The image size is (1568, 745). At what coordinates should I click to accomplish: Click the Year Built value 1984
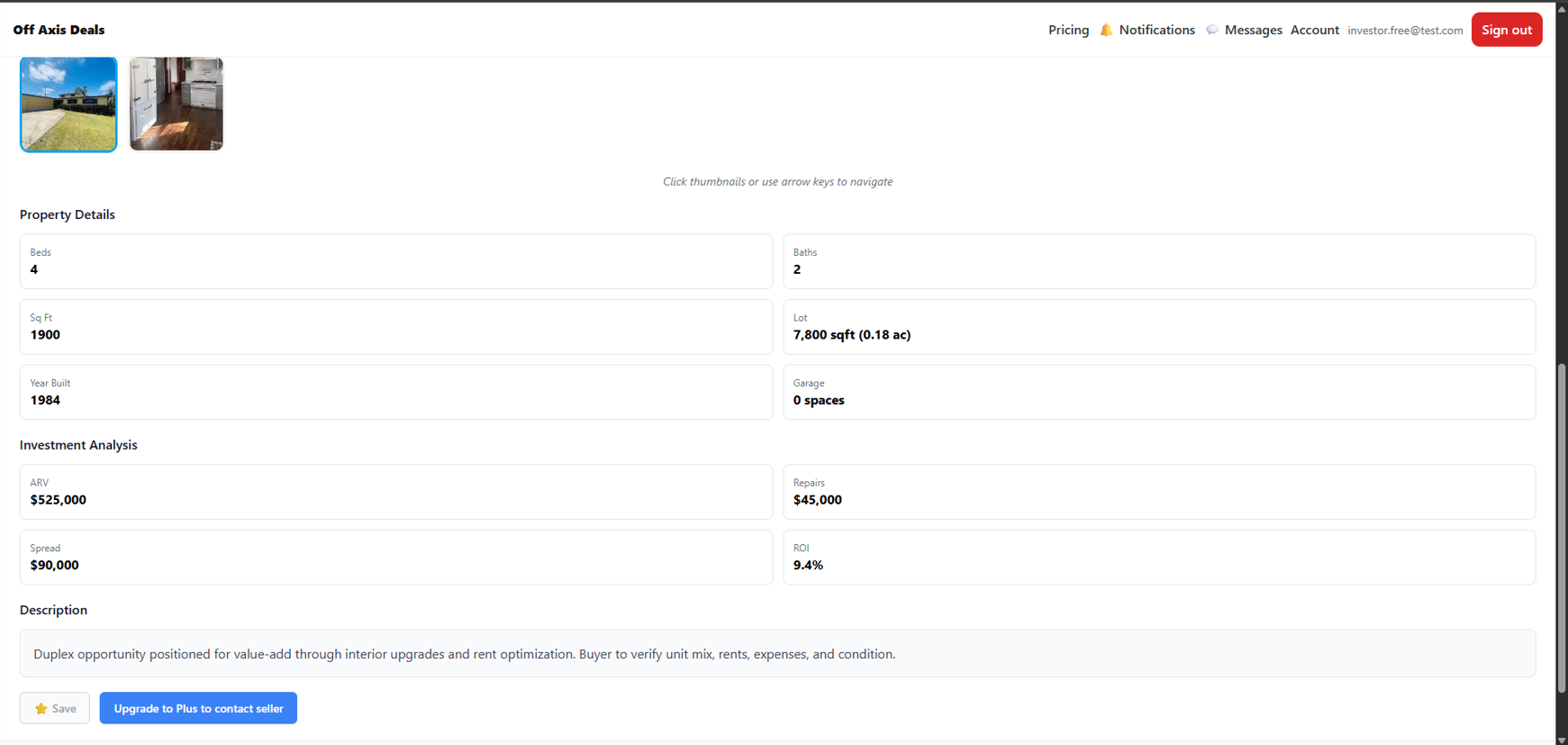(x=45, y=401)
